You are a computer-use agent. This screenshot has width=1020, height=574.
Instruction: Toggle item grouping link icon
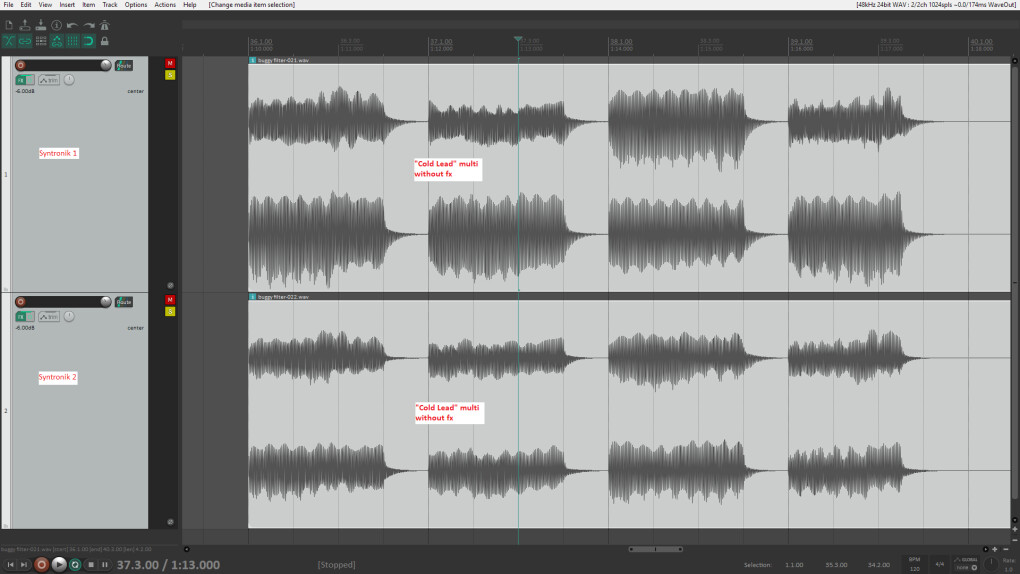coord(25,41)
